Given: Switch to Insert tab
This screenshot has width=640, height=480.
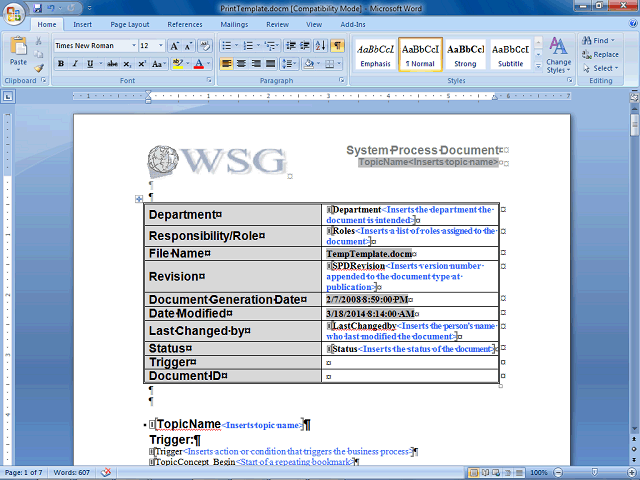Looking at the screenshot, I should pos(82,24).
